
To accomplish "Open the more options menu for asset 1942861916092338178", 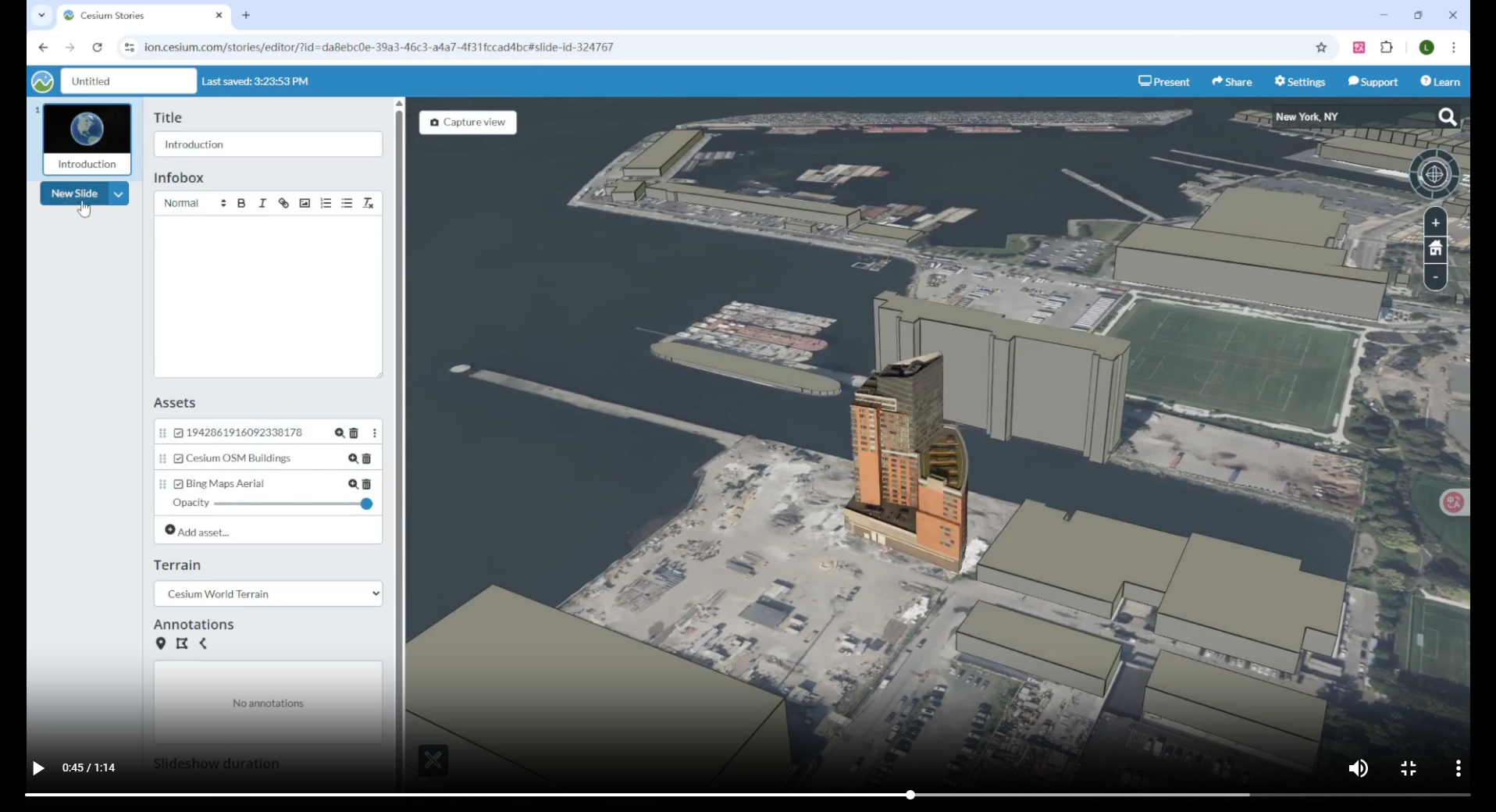I will pos(375,433).
